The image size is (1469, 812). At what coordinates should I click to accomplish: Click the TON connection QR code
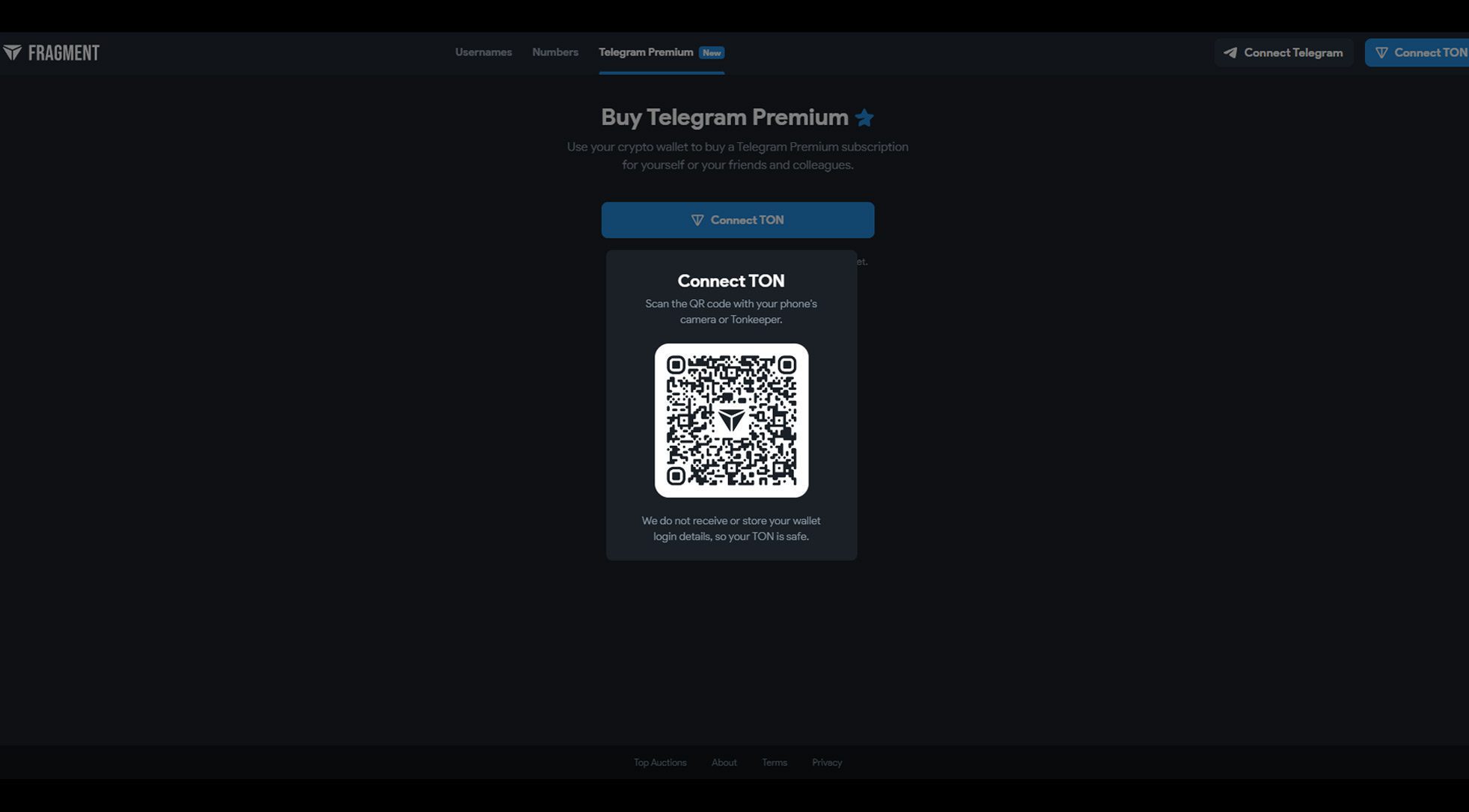(x=731, y=421)
